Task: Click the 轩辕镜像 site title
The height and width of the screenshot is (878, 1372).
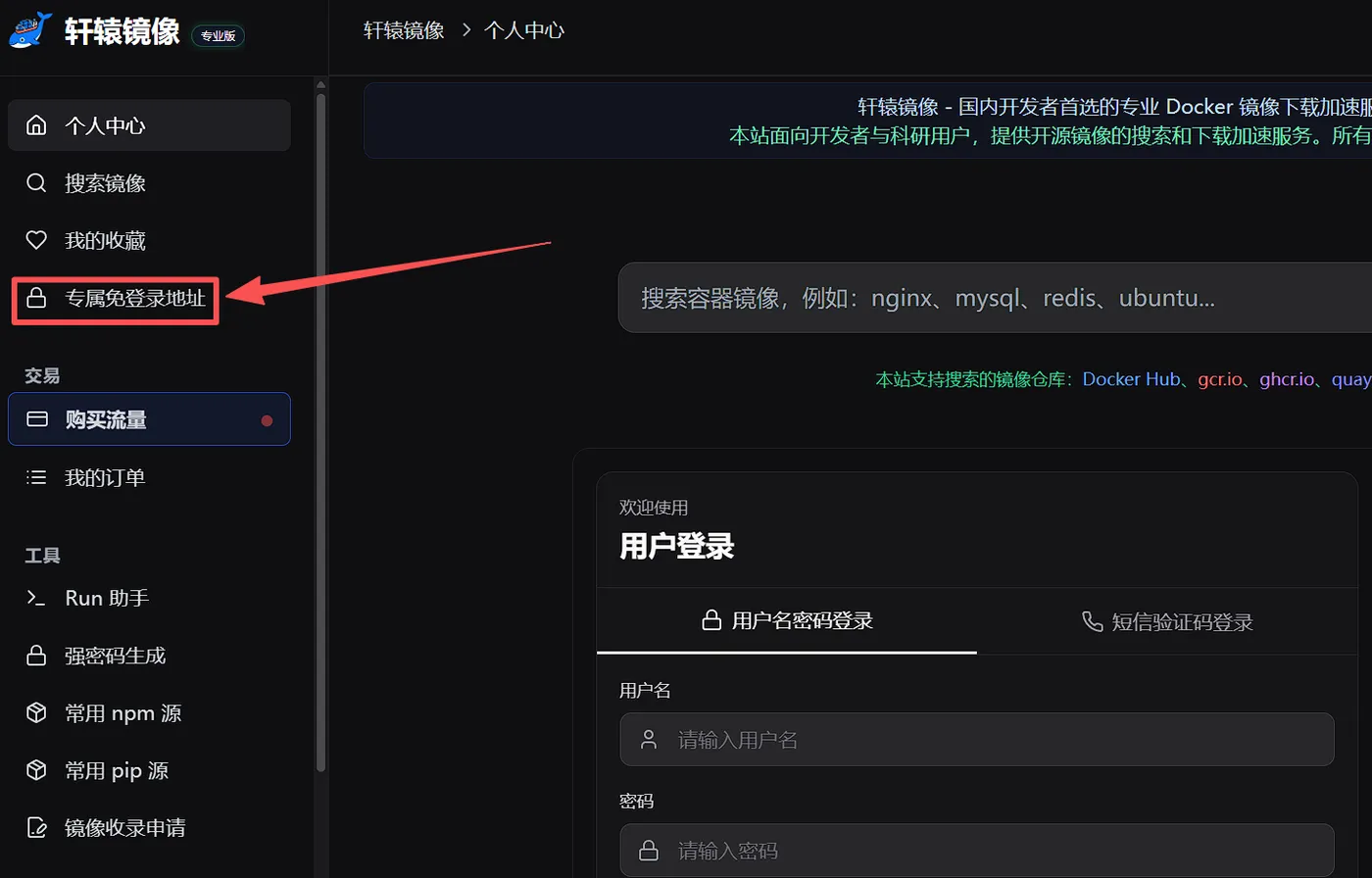Action: pos(122,32)
